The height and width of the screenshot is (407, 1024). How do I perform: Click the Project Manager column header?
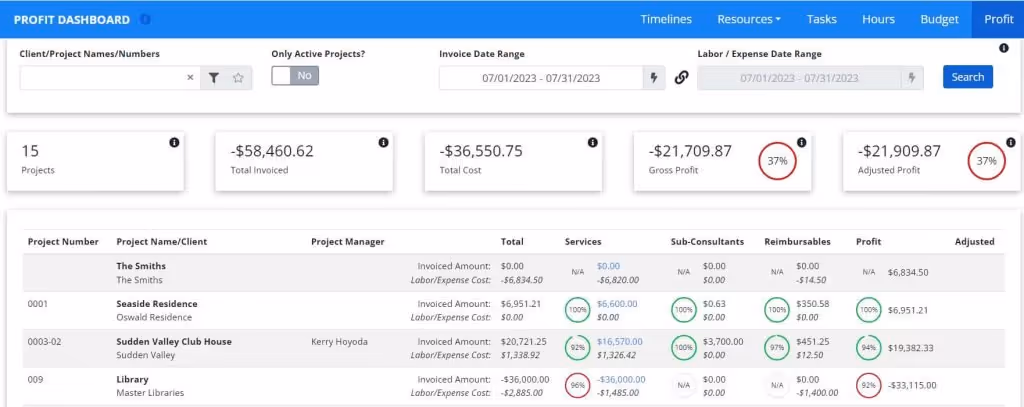click(x=347, y=242)
